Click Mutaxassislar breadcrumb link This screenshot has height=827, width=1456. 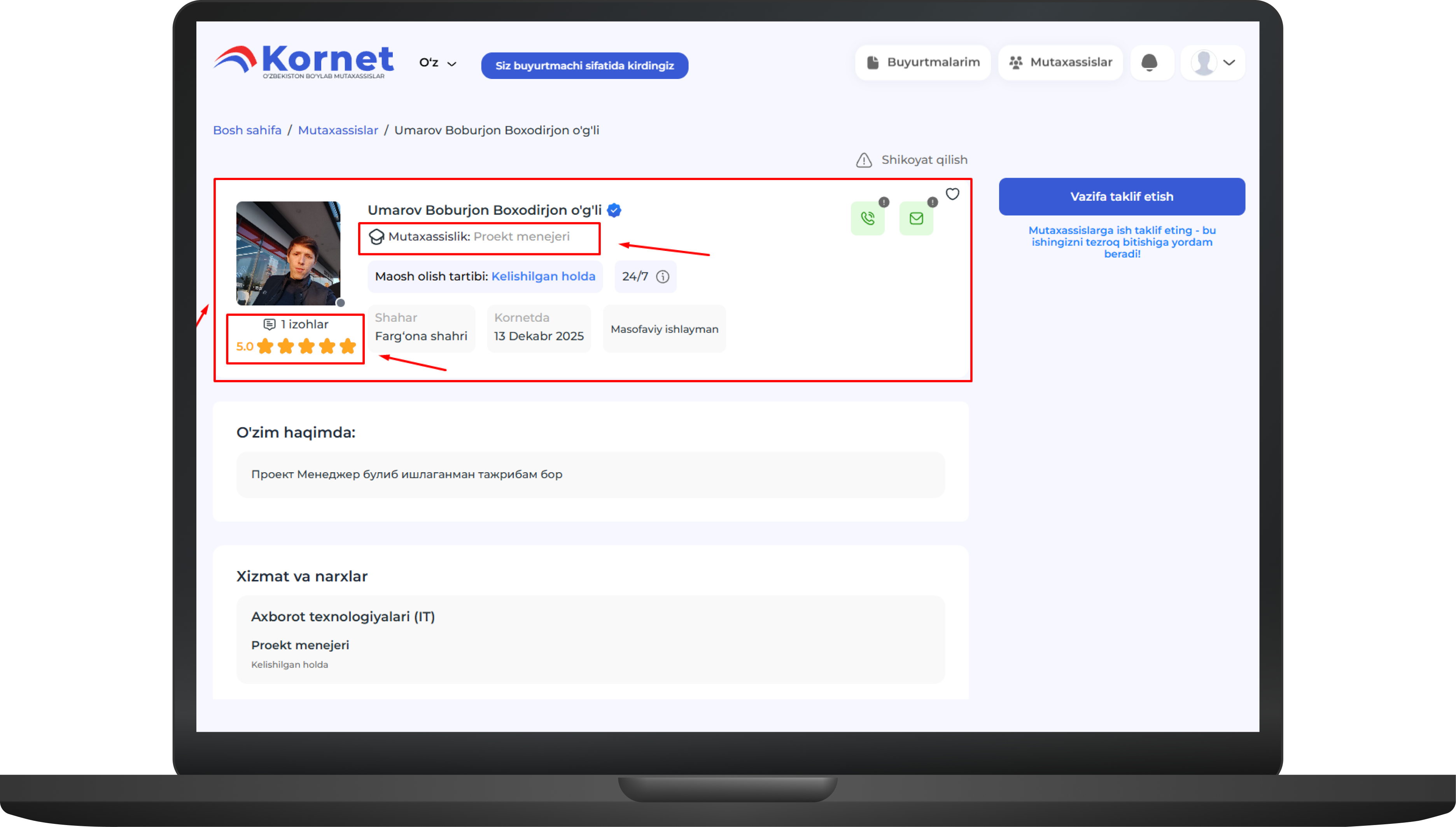(x=338, y=130)
